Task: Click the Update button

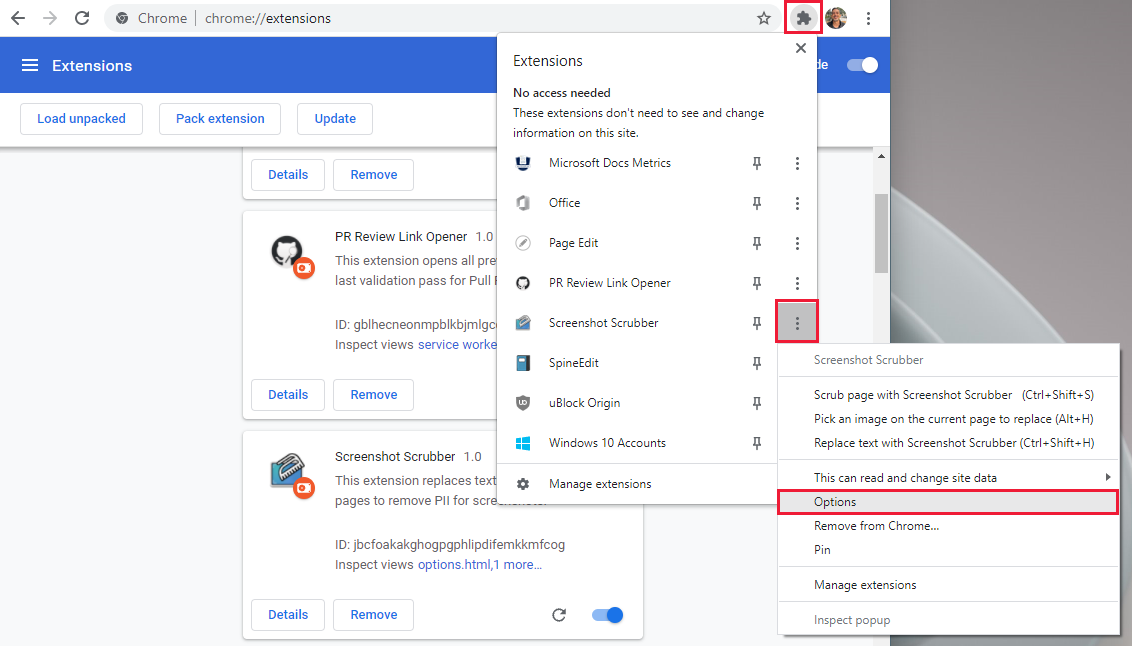Action: tap(335, 118)
